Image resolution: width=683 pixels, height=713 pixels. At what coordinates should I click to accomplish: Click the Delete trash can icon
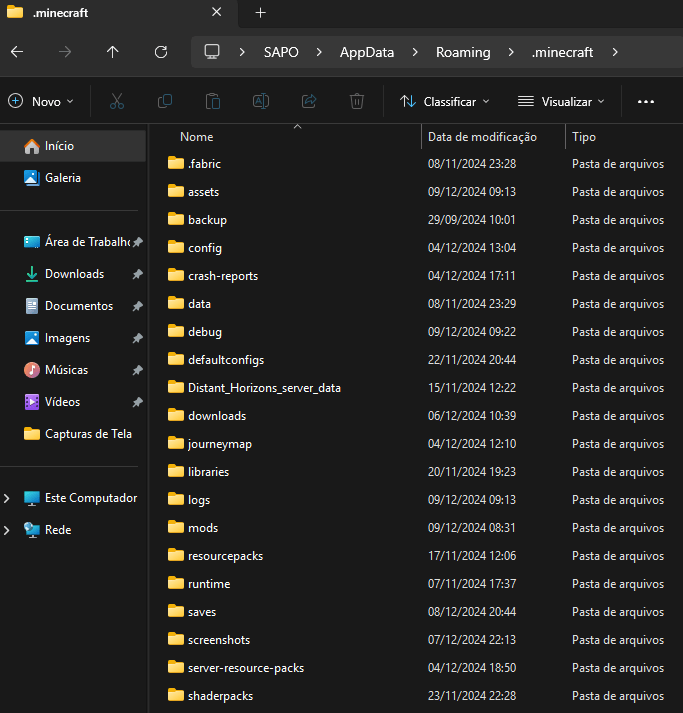(357, 101)
